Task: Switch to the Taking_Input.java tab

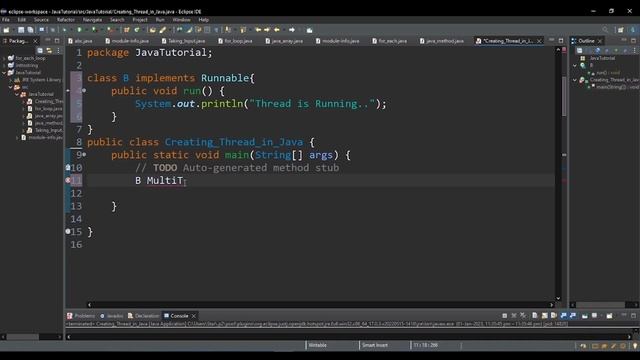Action: click(x=183, y=41)
